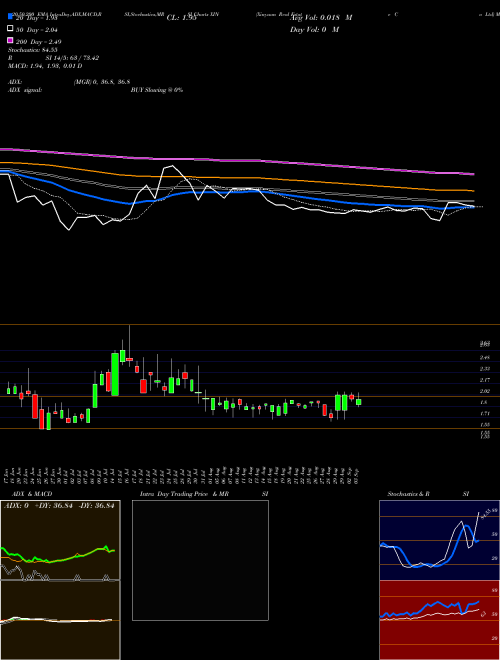This screenshot has width=500, height=660.
Task: Click the 2.17 price axis label
Action: point(485,380)
